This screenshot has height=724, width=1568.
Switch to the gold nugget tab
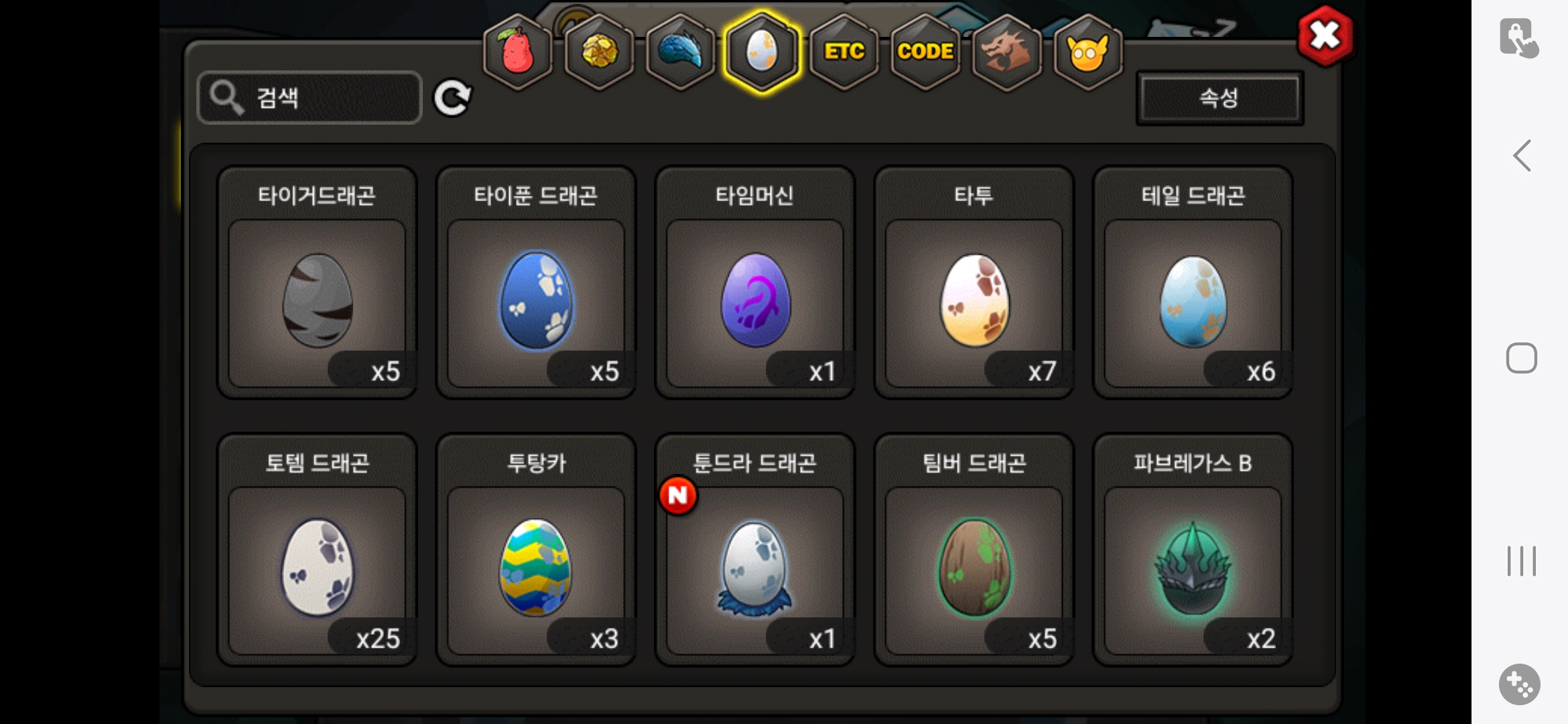(x=599, y=52)
